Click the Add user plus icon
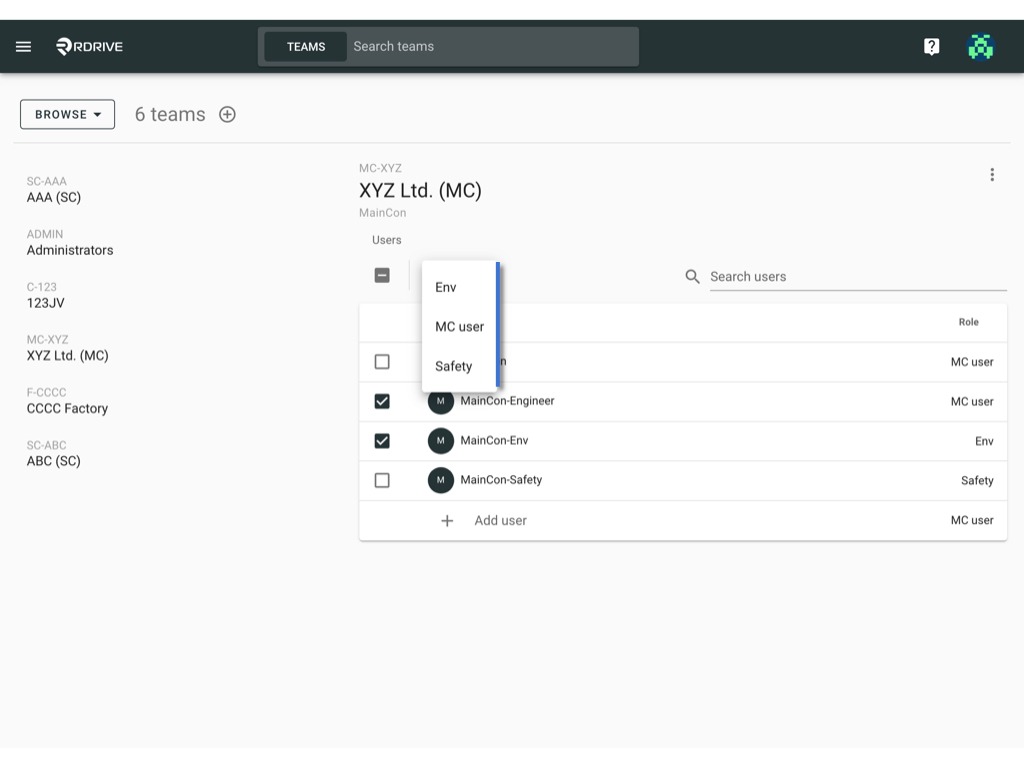The image size is (1024, 768). [x=447, y=520]
